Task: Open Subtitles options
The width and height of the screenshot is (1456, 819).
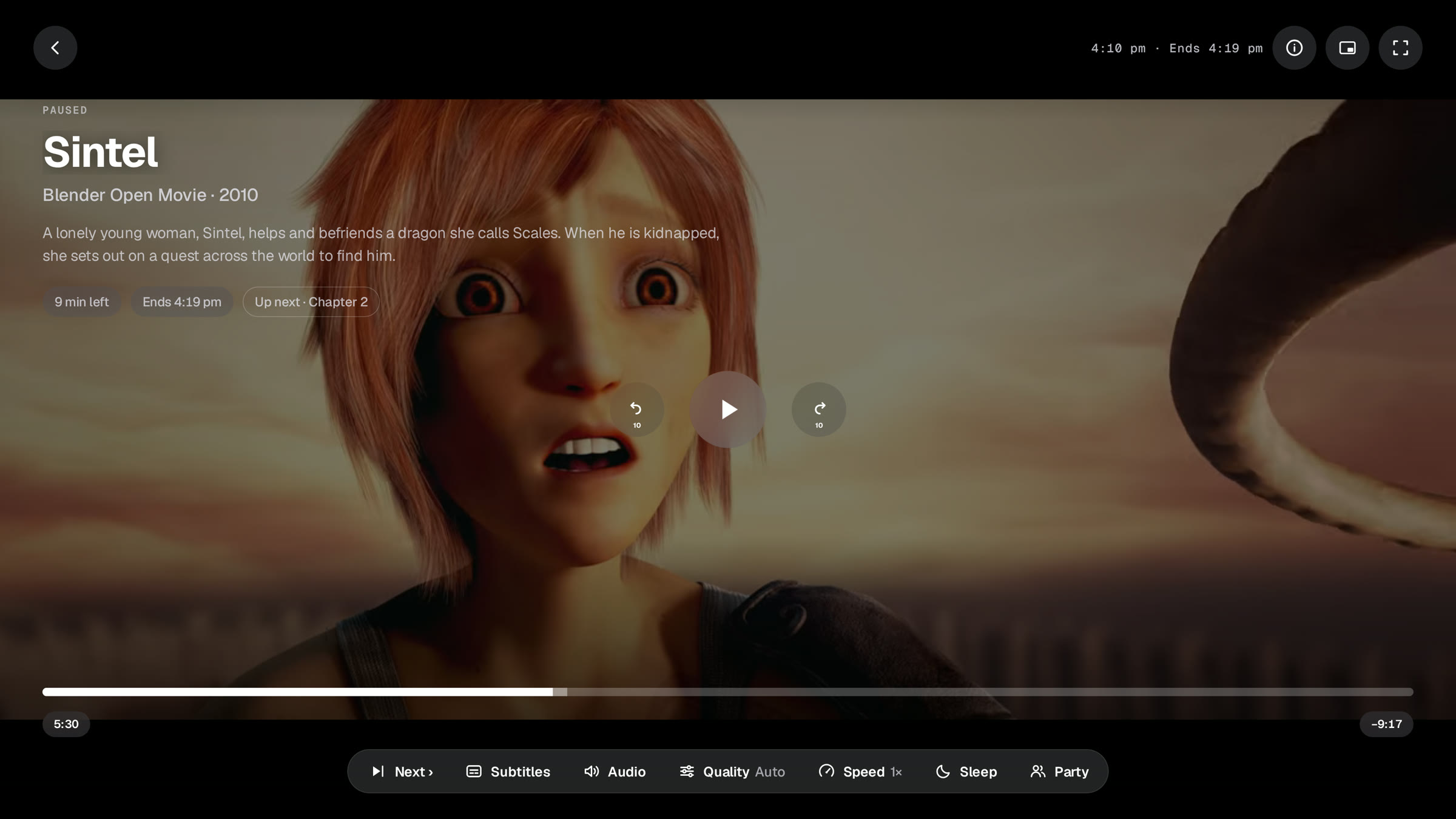Action: coord(508,772)
